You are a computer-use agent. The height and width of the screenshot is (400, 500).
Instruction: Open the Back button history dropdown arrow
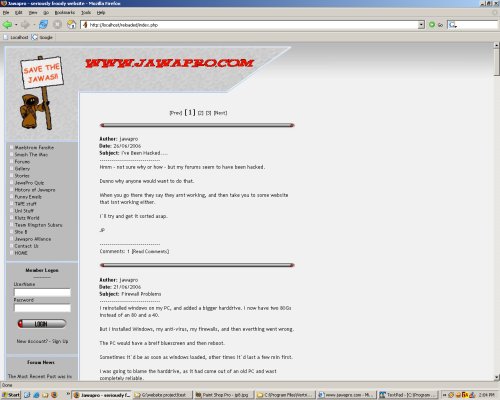click(x=16, y=25)
